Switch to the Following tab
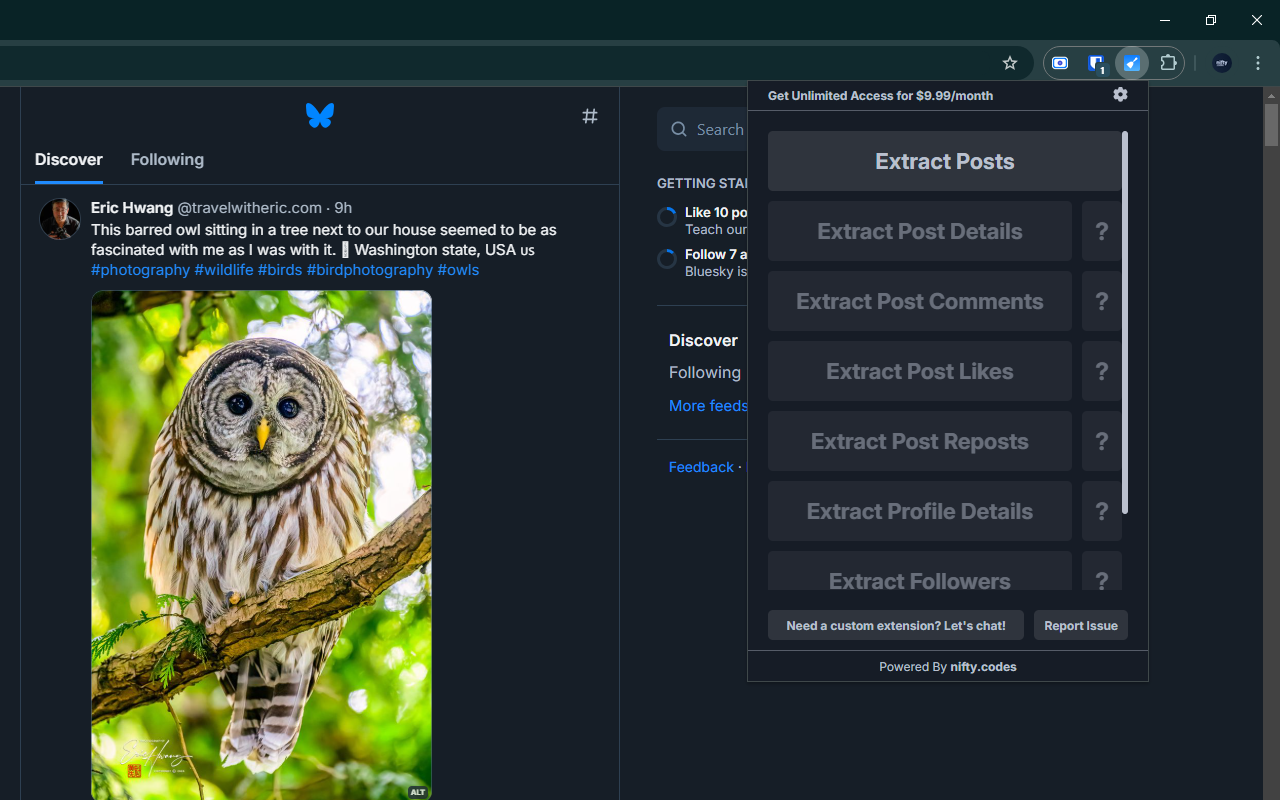 (167, 160)
